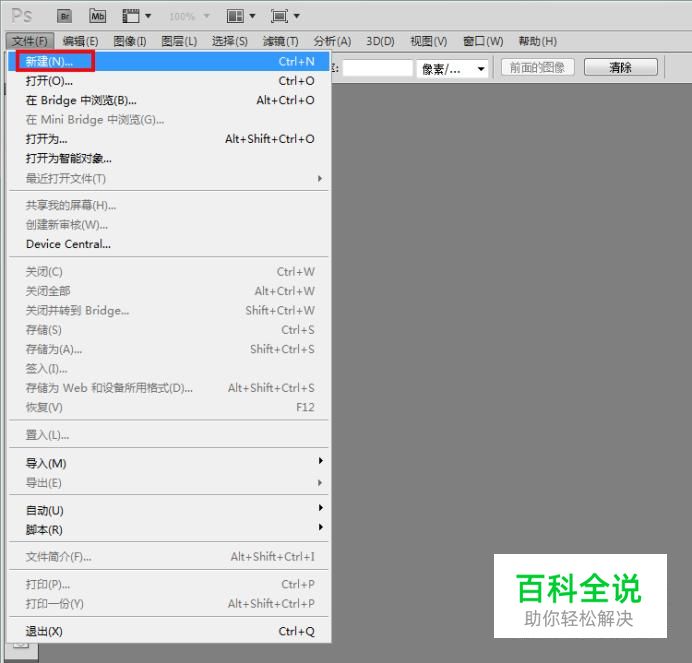
Task: Open 文件简介(F)... entry
Action: 169,557
